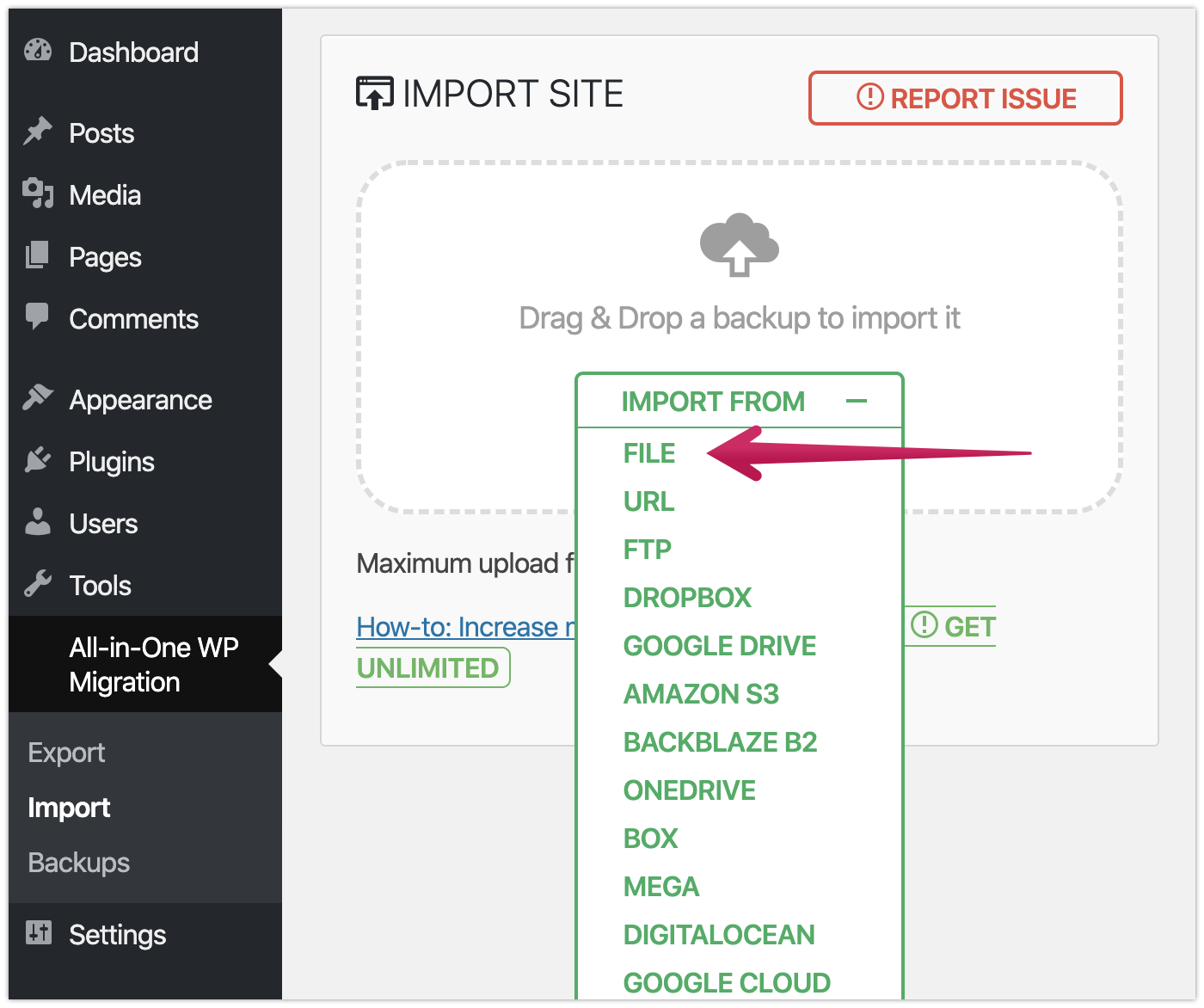
Task: Open the Backups submenu item
Action: [78, 863]
